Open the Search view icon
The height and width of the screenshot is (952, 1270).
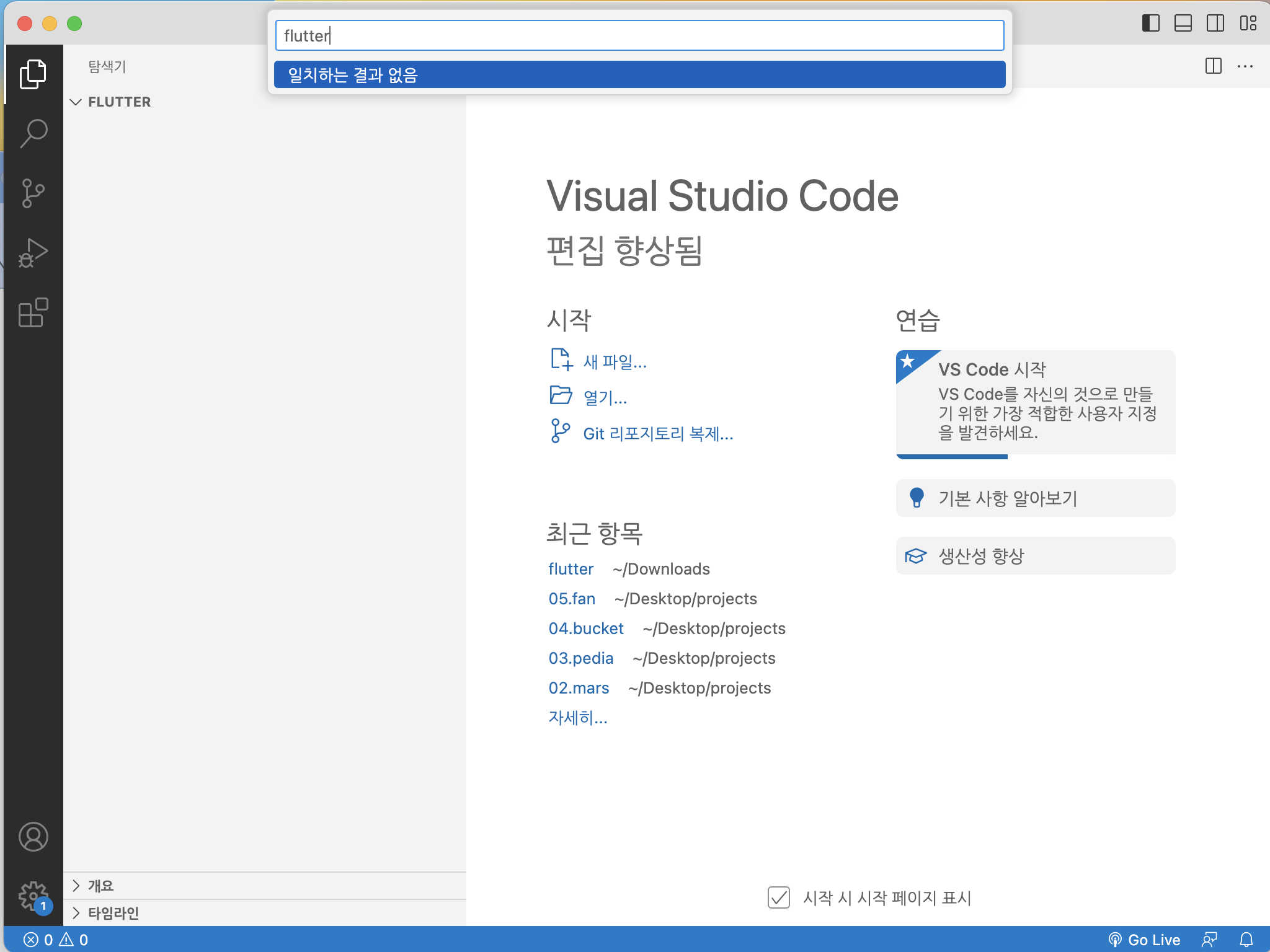[33, 133]
